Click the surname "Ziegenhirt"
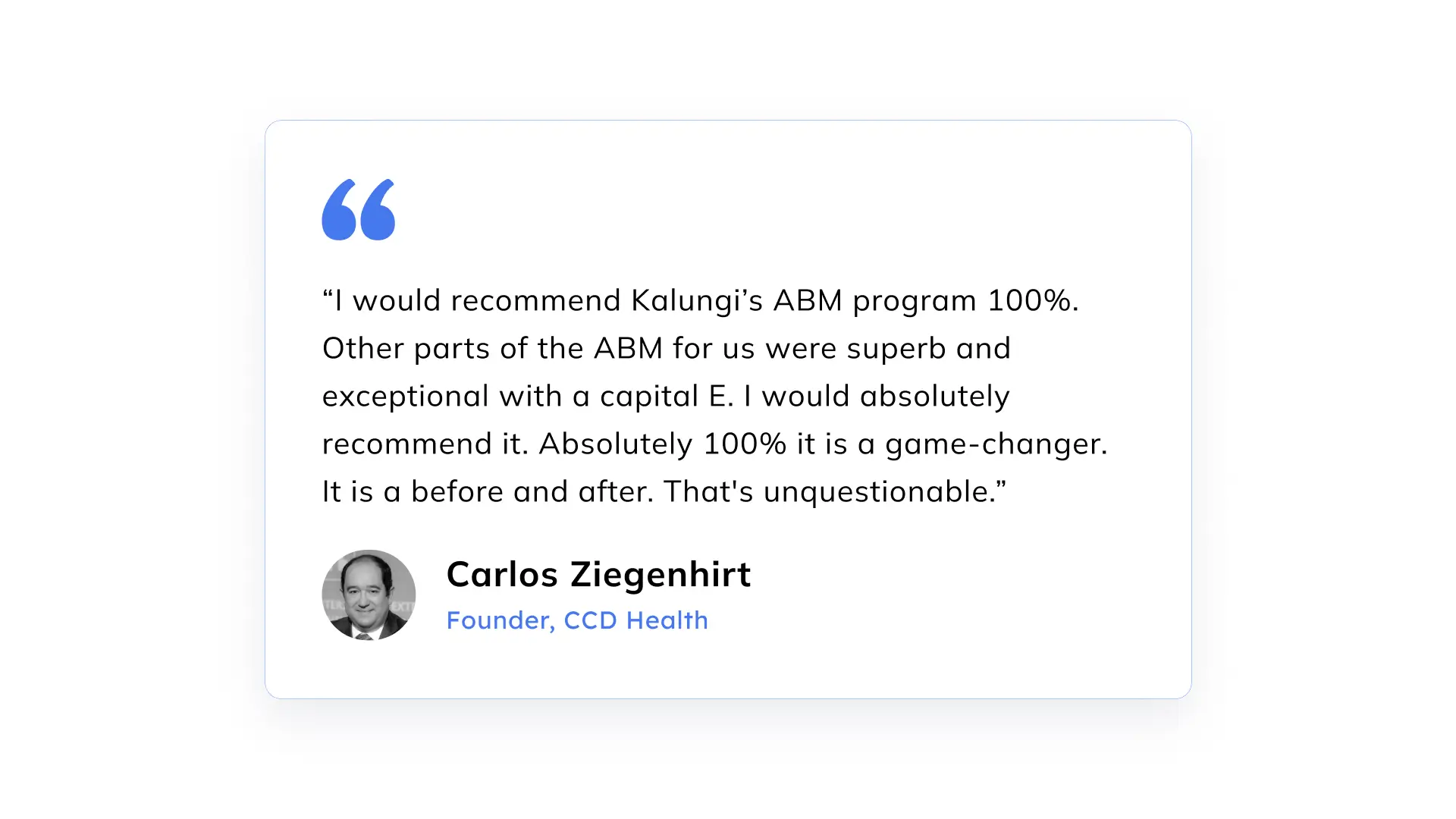This screenshot has height=819, width=1456. [x=661, y=574]
